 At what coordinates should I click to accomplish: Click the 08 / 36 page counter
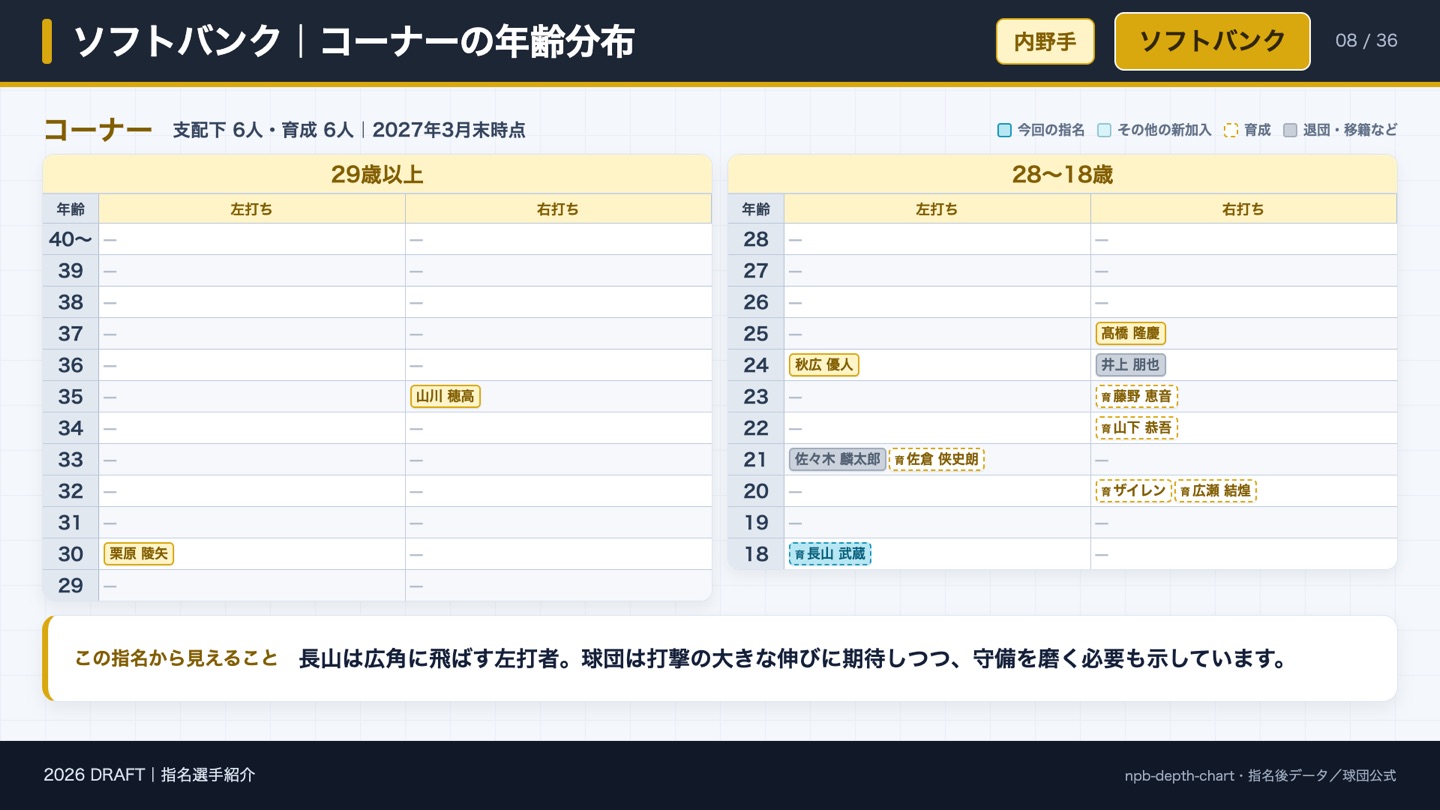1366,41
